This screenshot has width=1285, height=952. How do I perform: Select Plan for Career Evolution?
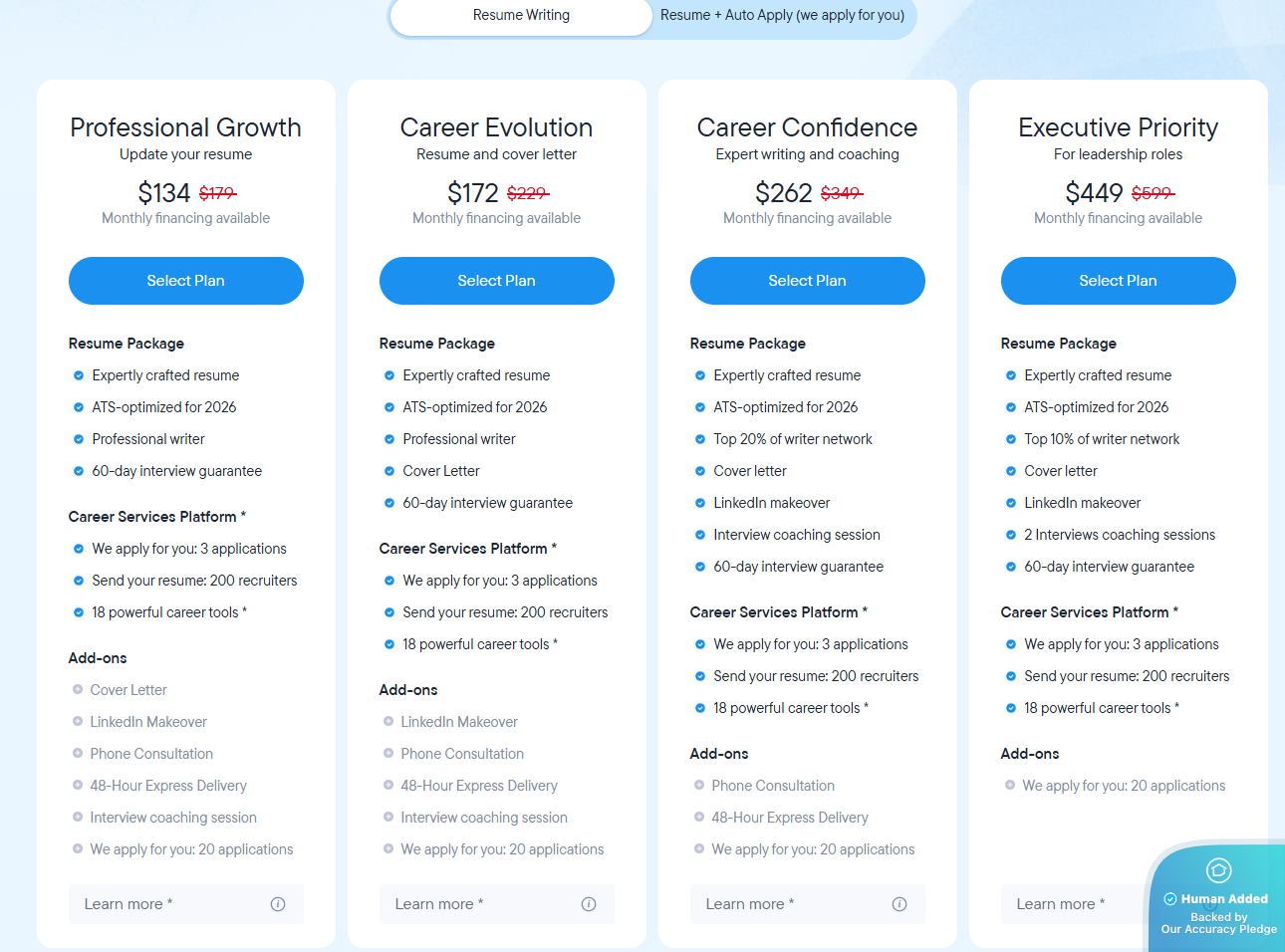(496, 281)
